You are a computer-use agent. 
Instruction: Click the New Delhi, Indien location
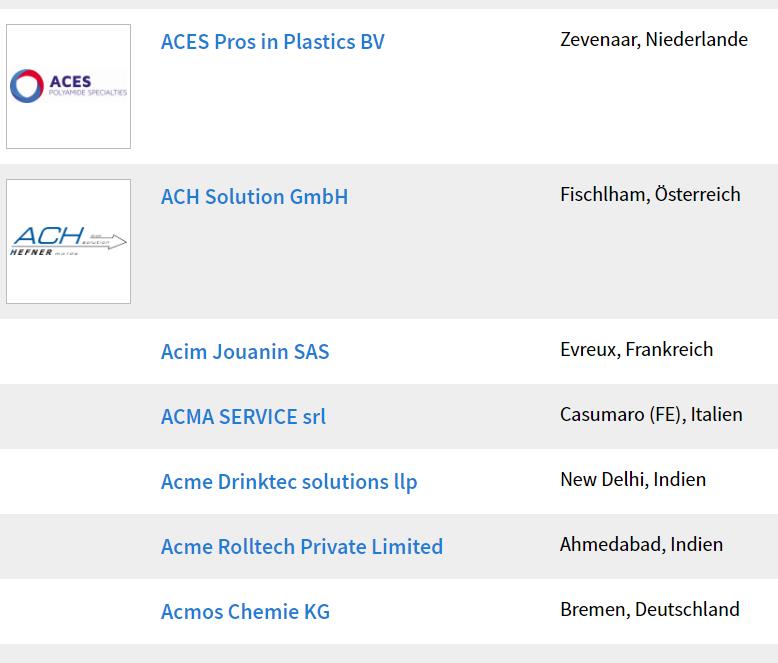(x=633, y=479)
